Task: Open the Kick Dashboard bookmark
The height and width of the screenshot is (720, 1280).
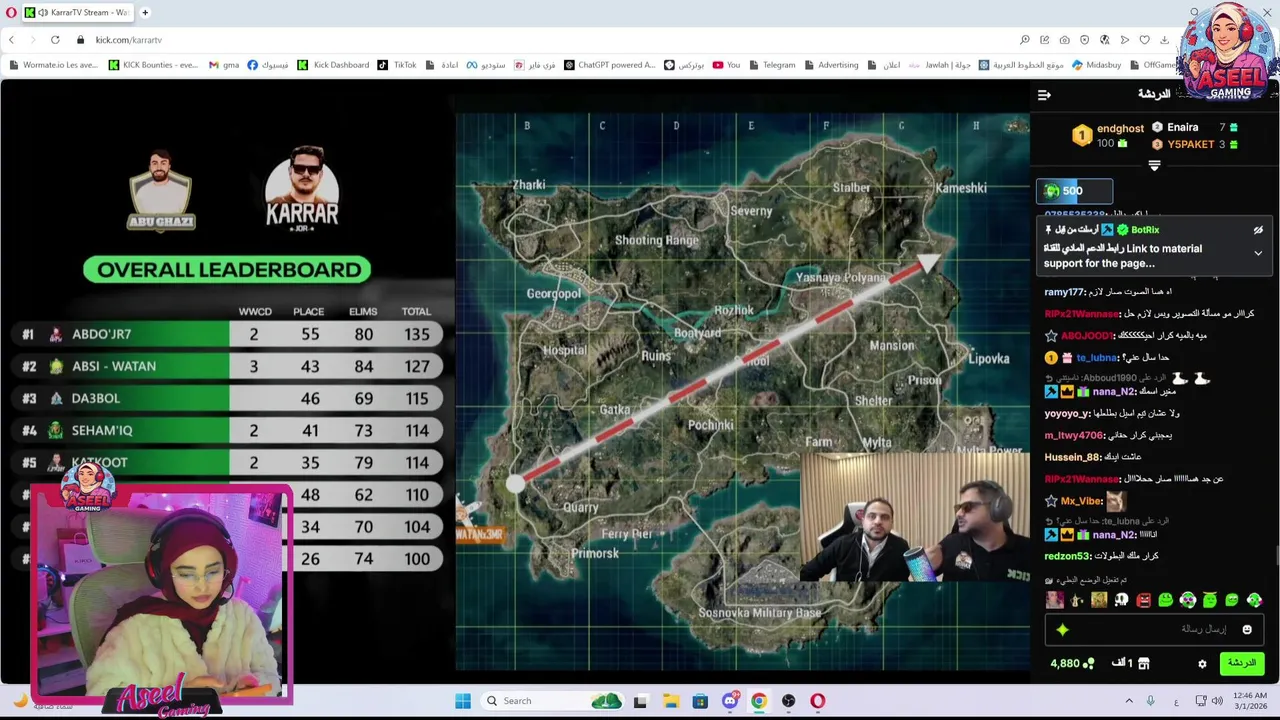Action: click(333, 65)
